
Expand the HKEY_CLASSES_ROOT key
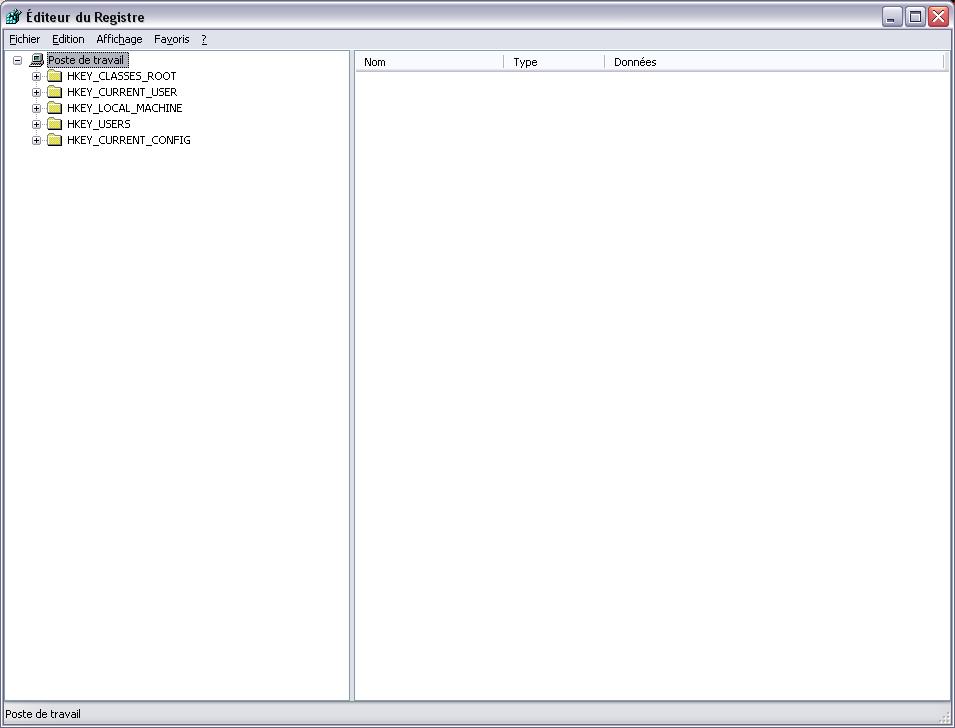pyautogui.click(x=37, y=77)
